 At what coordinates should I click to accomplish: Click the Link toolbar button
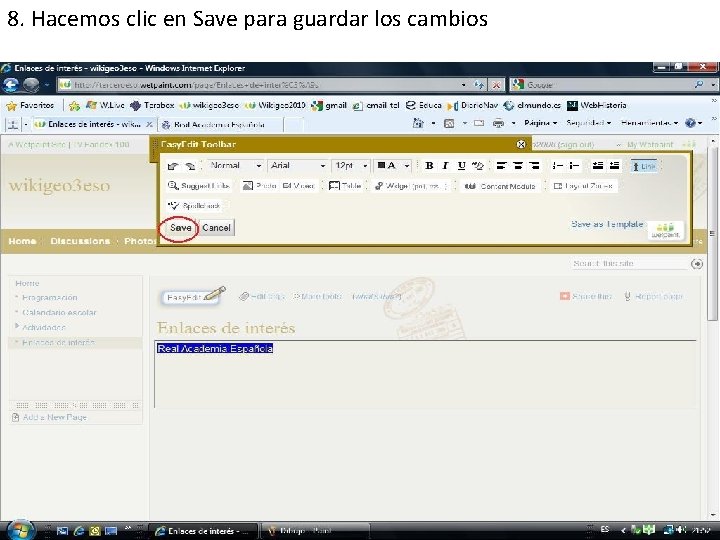(x=644, y=166)
